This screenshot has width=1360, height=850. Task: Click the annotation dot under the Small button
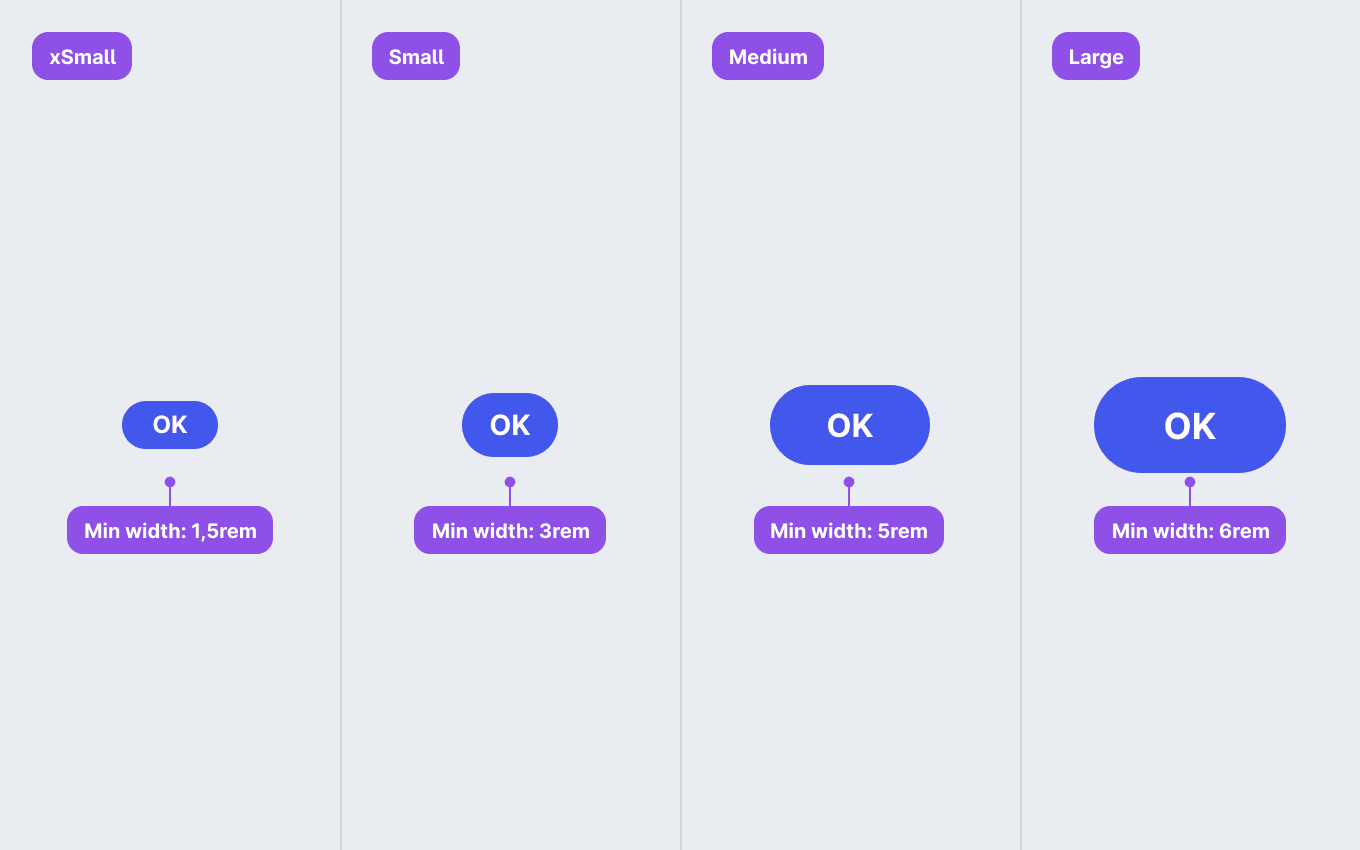click(510, 482)
